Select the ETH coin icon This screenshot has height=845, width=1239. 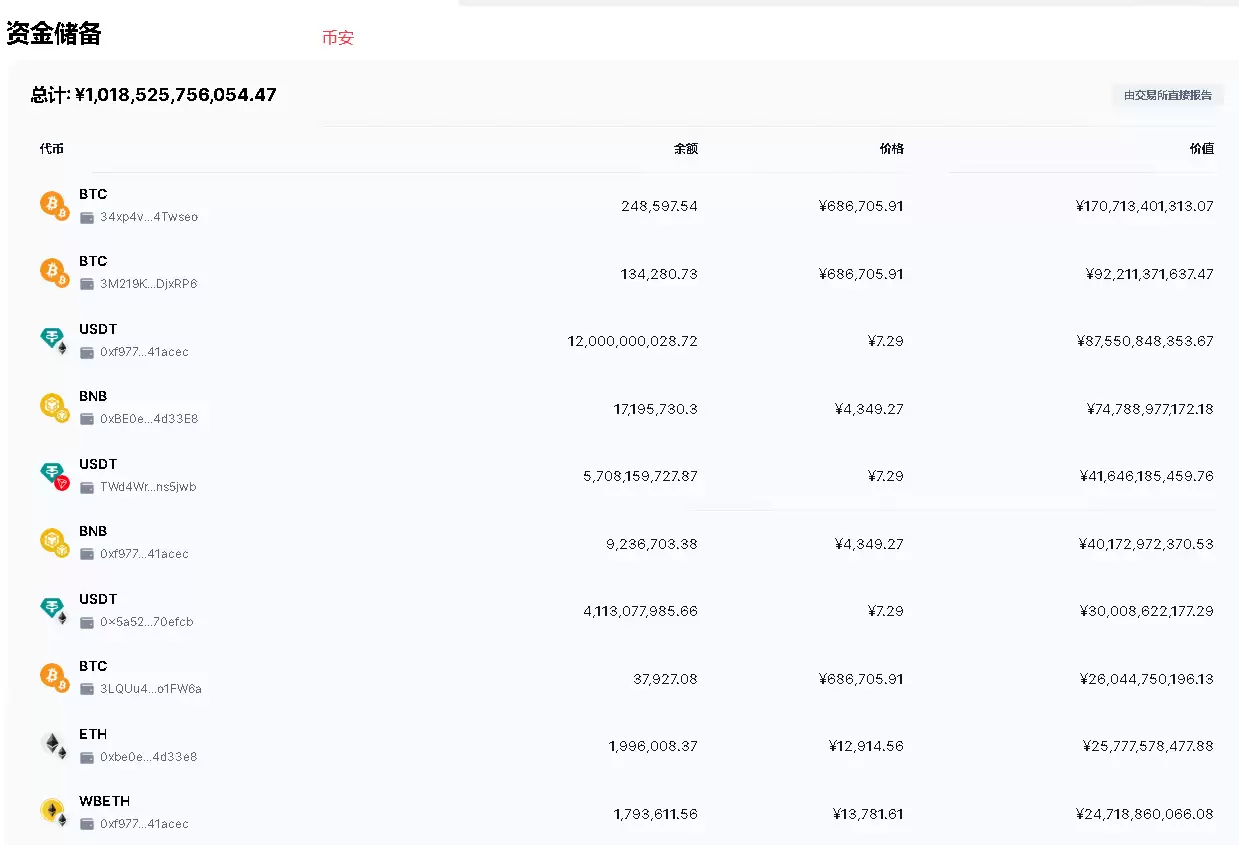53,745
